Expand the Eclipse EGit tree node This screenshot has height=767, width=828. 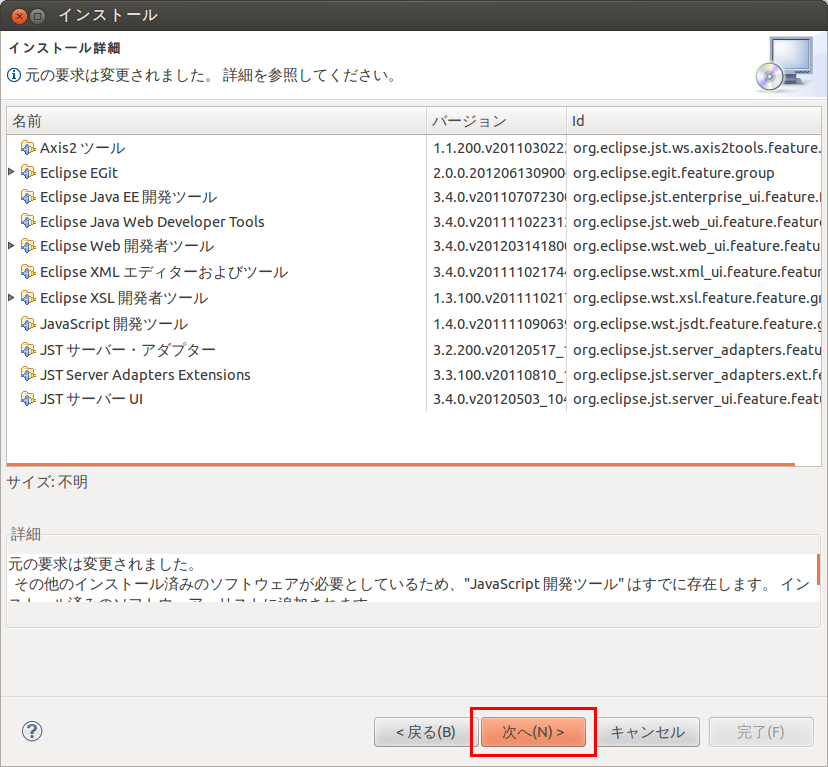[11, 172]
